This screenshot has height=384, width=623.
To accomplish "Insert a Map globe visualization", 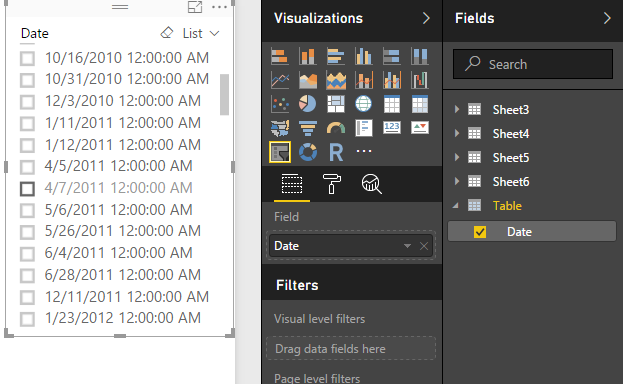I will point(364,104).
